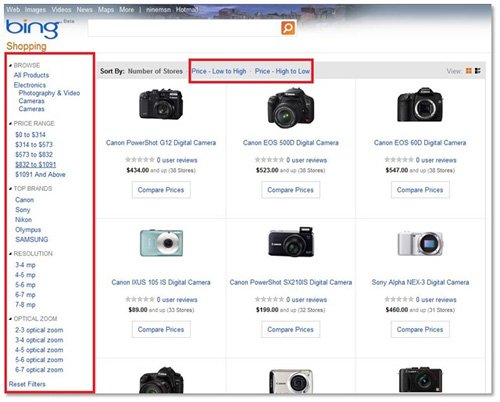Screen dimensions: 500x402
Task: Sort by Price - Low to High
Action: click(x=219, y=71)
